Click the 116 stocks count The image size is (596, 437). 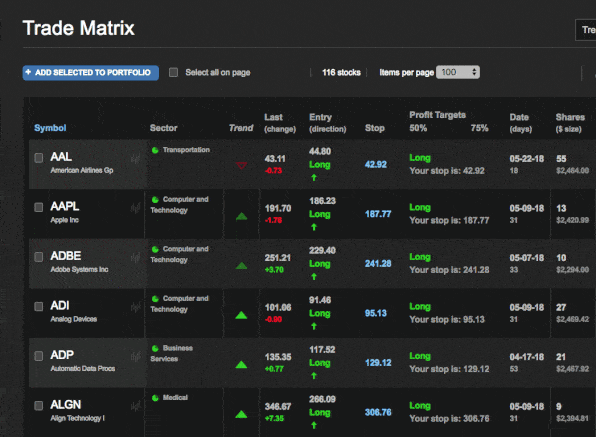click(341, 72)
